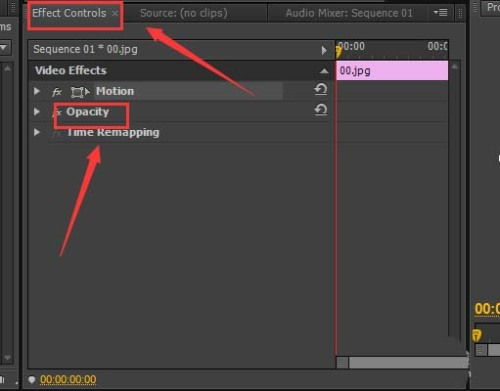Open the dropdown arrow in left panel
500x391 pixels.
(4, 48)
